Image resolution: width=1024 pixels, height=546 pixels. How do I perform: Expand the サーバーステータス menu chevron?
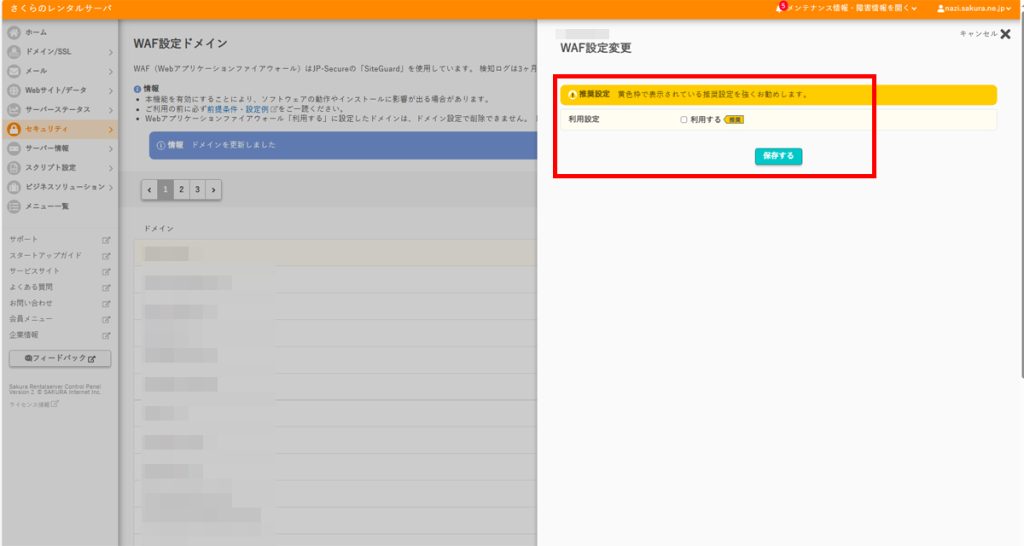(x=110, y=110)
